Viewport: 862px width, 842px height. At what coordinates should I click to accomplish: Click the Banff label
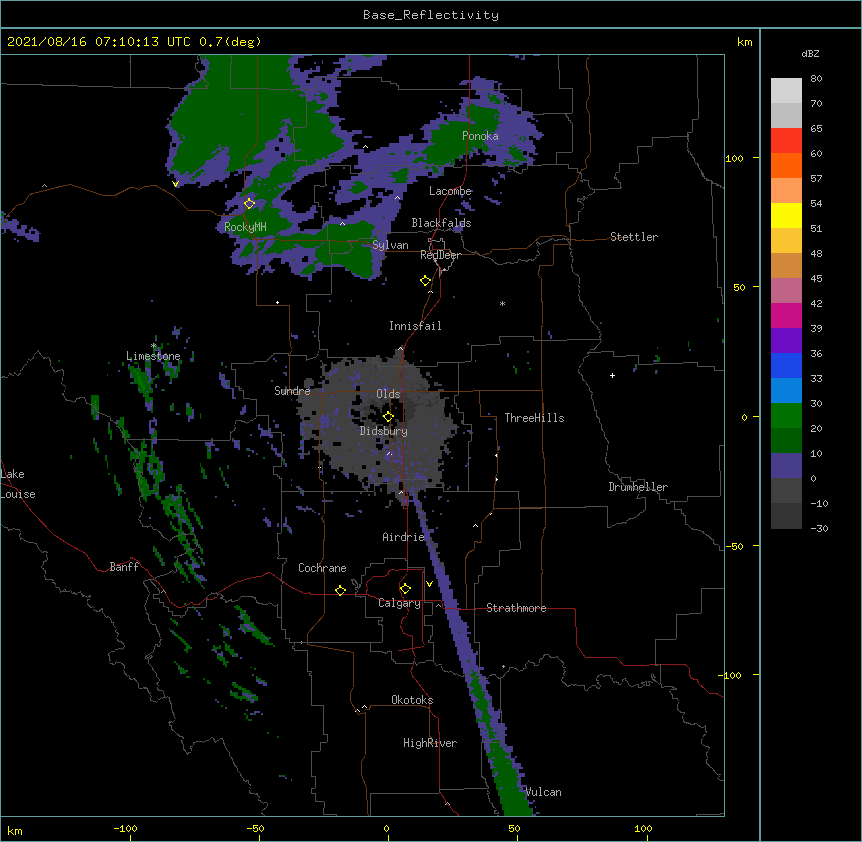coord(124,567)
